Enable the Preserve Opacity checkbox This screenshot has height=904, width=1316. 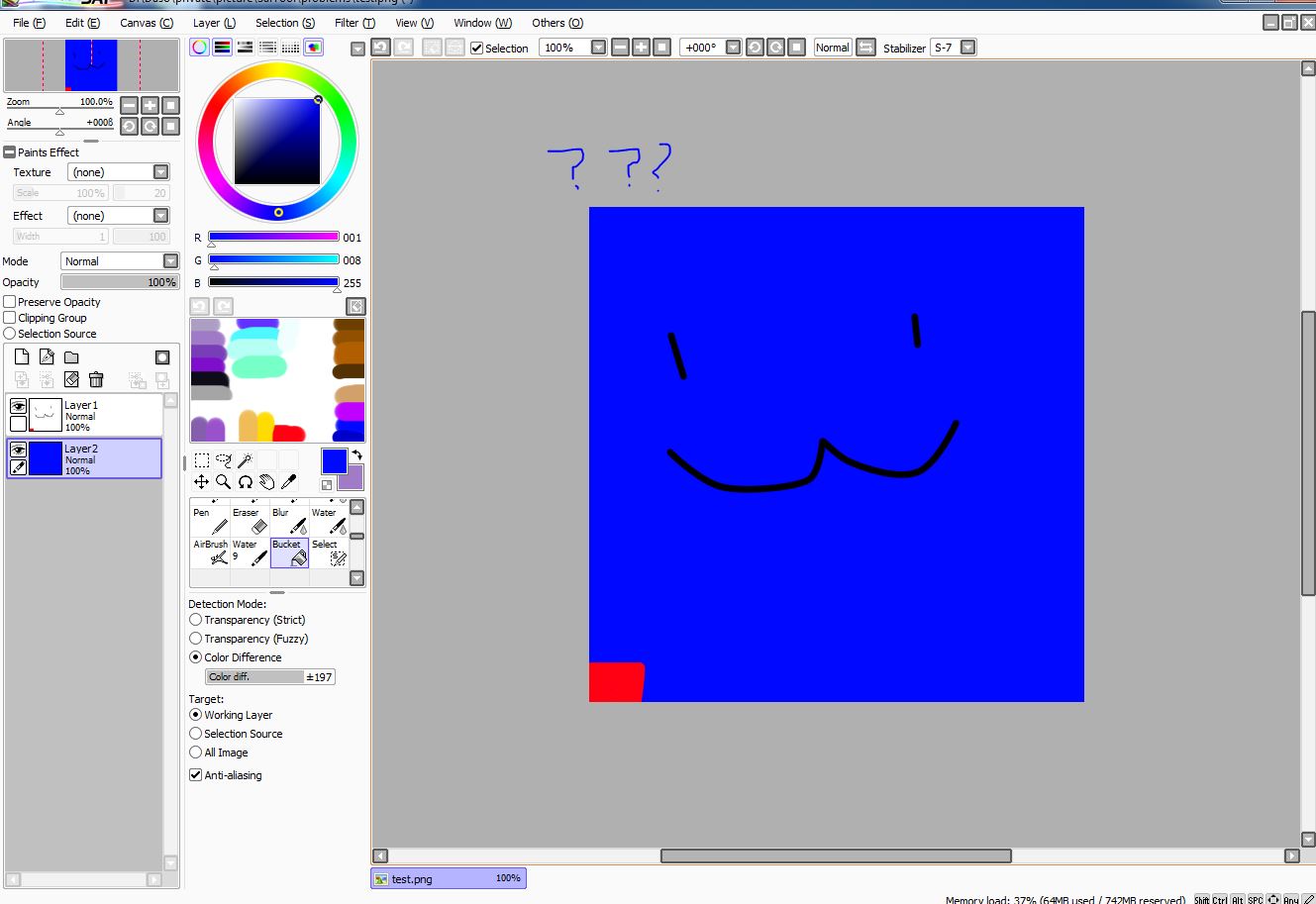[10, 302]
